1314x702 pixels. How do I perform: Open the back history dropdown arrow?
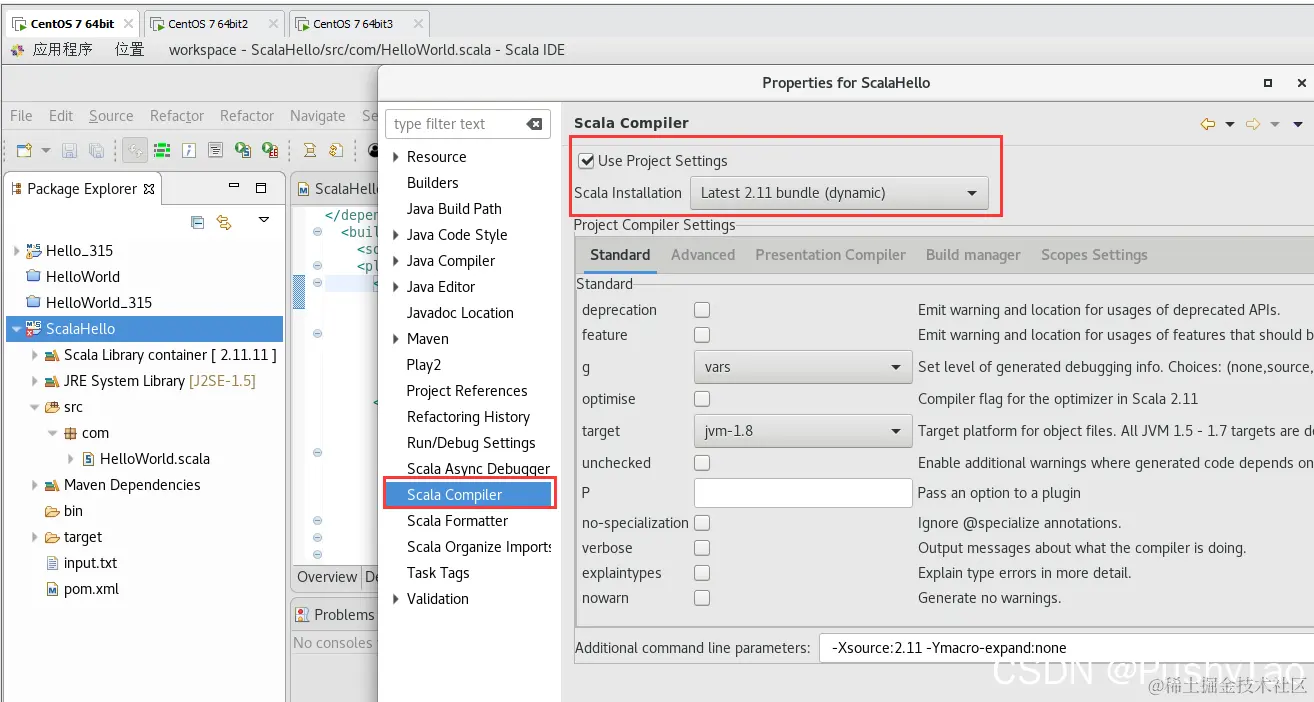click(1230, 125)
